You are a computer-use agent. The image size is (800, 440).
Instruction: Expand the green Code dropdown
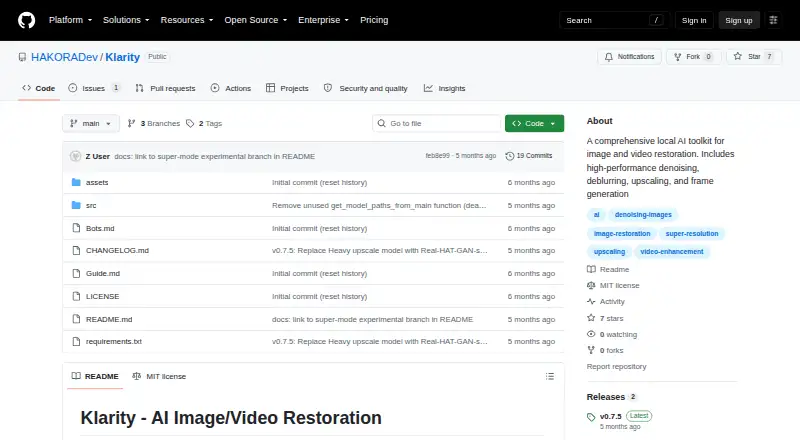click(534, 124)
